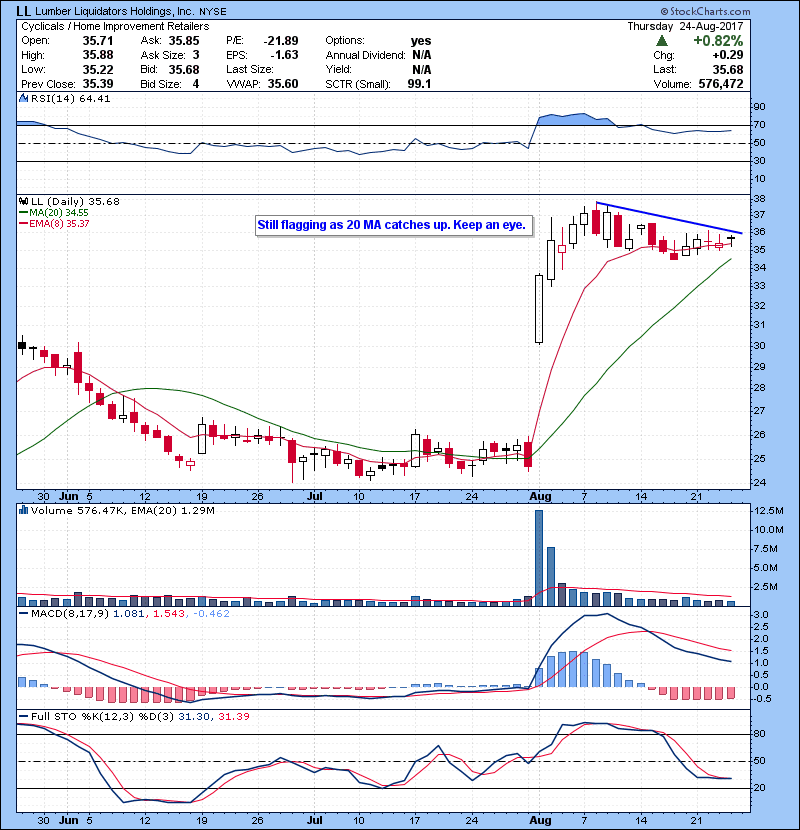Click the tall white gap-up candle on August 1
The height and width of the screenshot is (830, 800).
[539, 309]
